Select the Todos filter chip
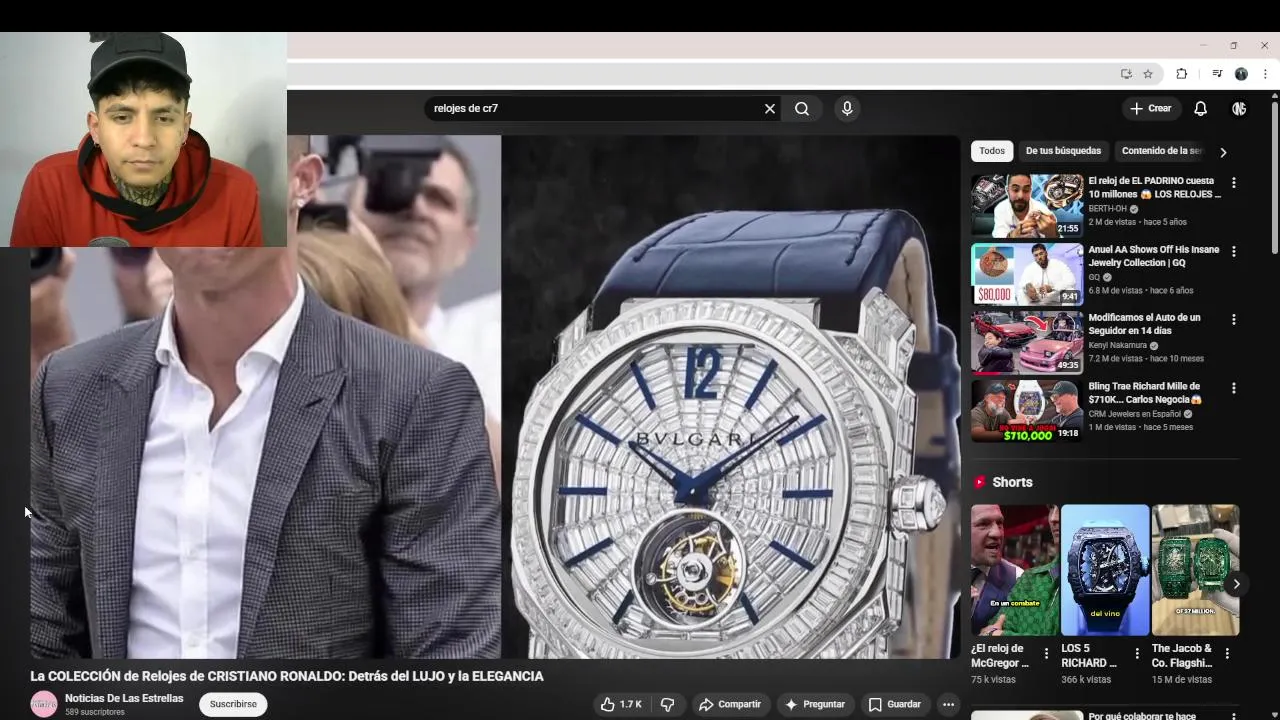1280x720 pixels. (992, 151)
